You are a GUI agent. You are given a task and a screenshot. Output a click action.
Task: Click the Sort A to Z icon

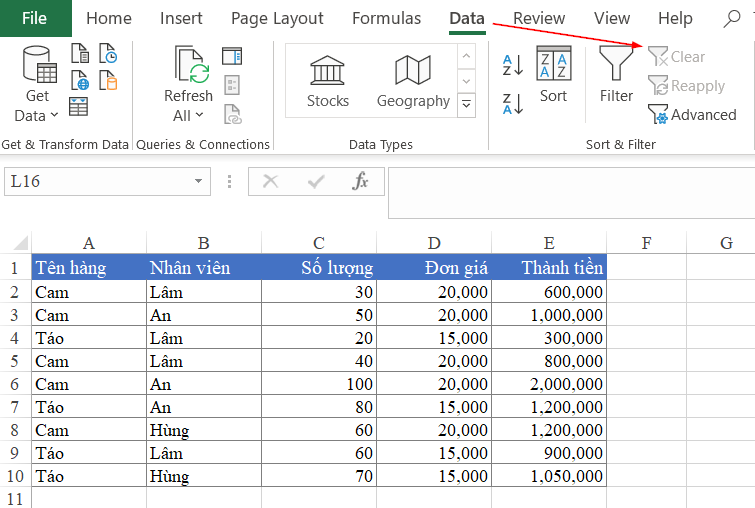512,65
